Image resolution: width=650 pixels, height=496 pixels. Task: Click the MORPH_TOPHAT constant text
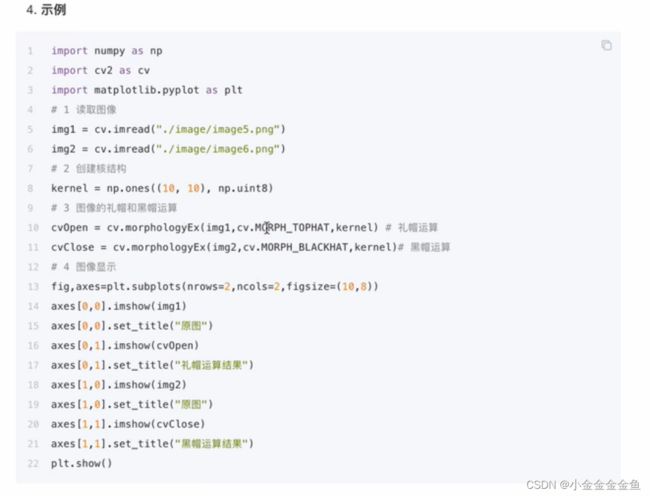tap(292, 227)
